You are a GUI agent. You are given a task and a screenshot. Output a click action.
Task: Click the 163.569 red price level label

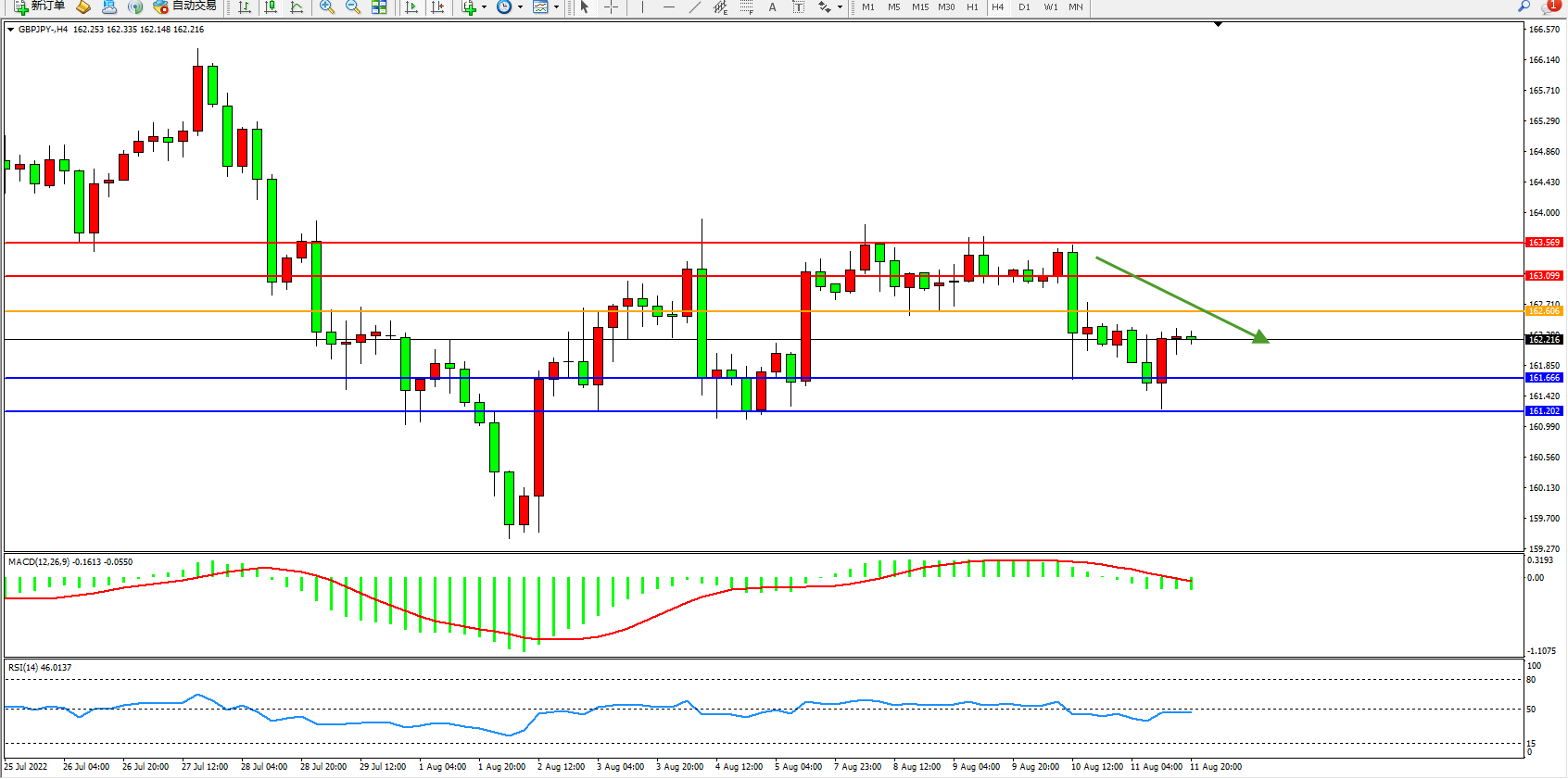[1544, 243]
